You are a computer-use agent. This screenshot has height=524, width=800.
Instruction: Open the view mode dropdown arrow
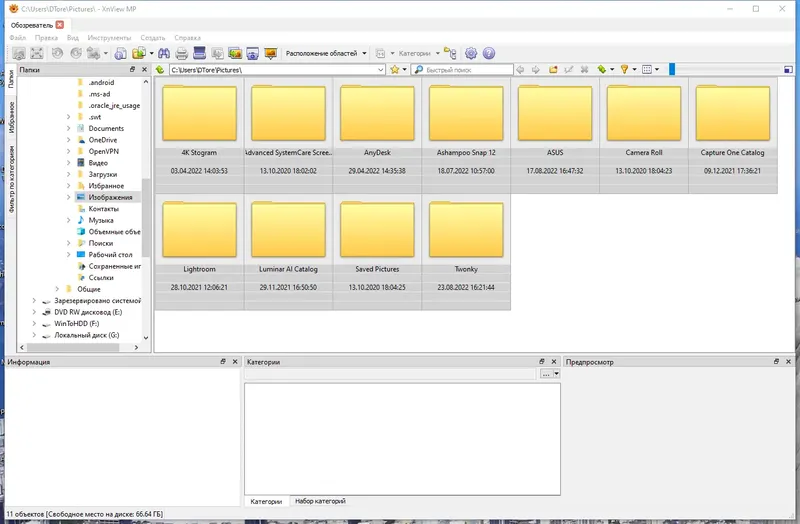[x=657, y=69]
